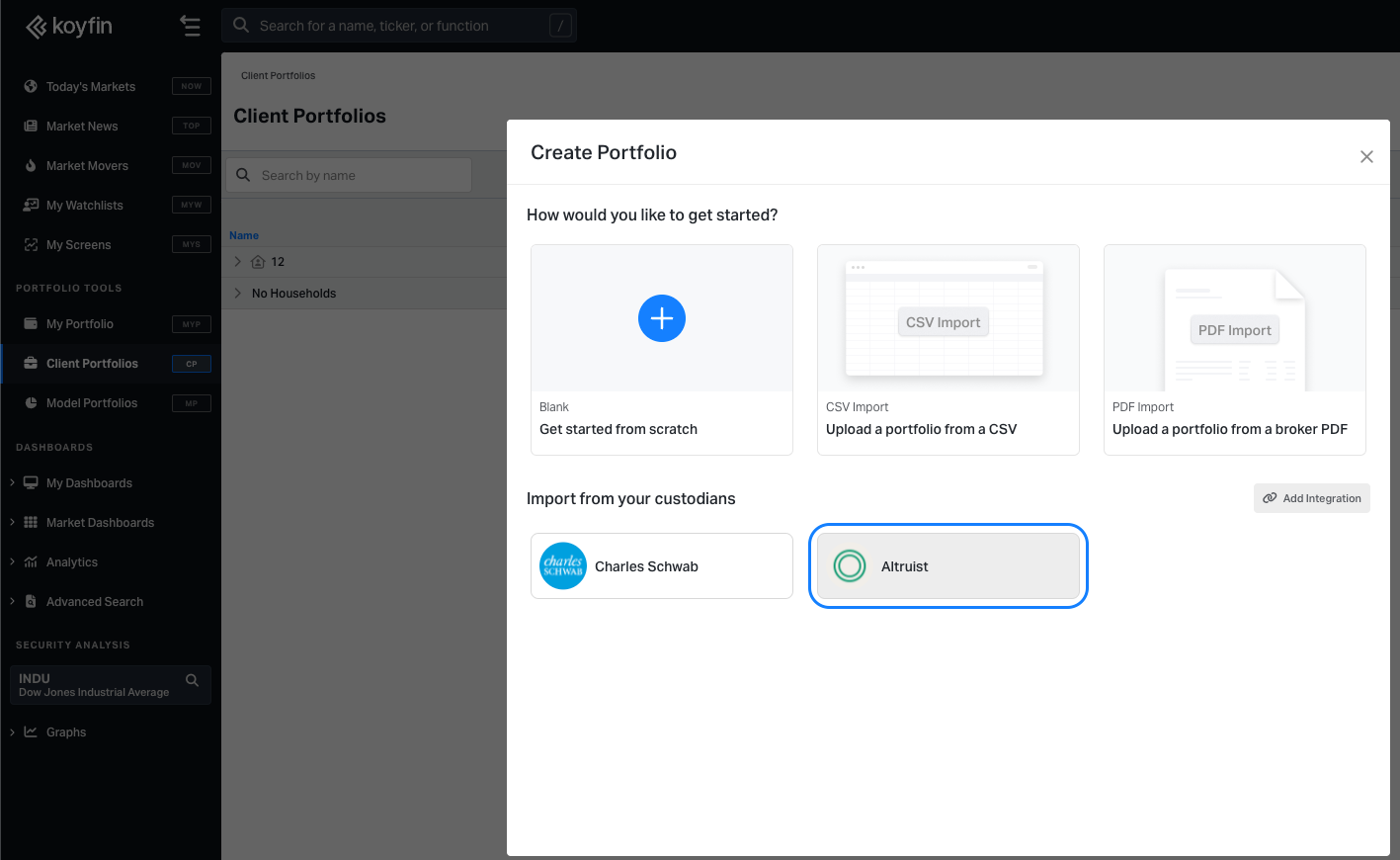Click Client Portfolios briefcase icon
Viewport: 1400px width, 860px height.
[31, 363]
